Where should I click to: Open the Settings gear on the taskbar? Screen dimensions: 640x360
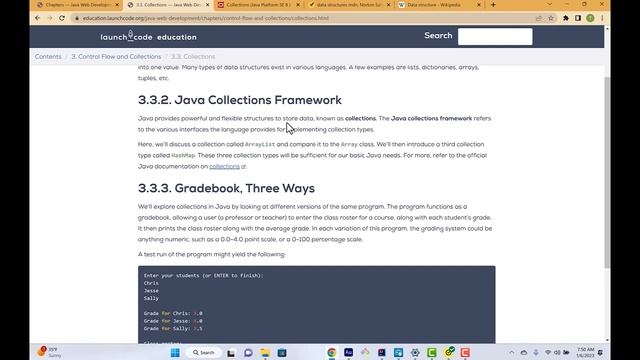415,353
